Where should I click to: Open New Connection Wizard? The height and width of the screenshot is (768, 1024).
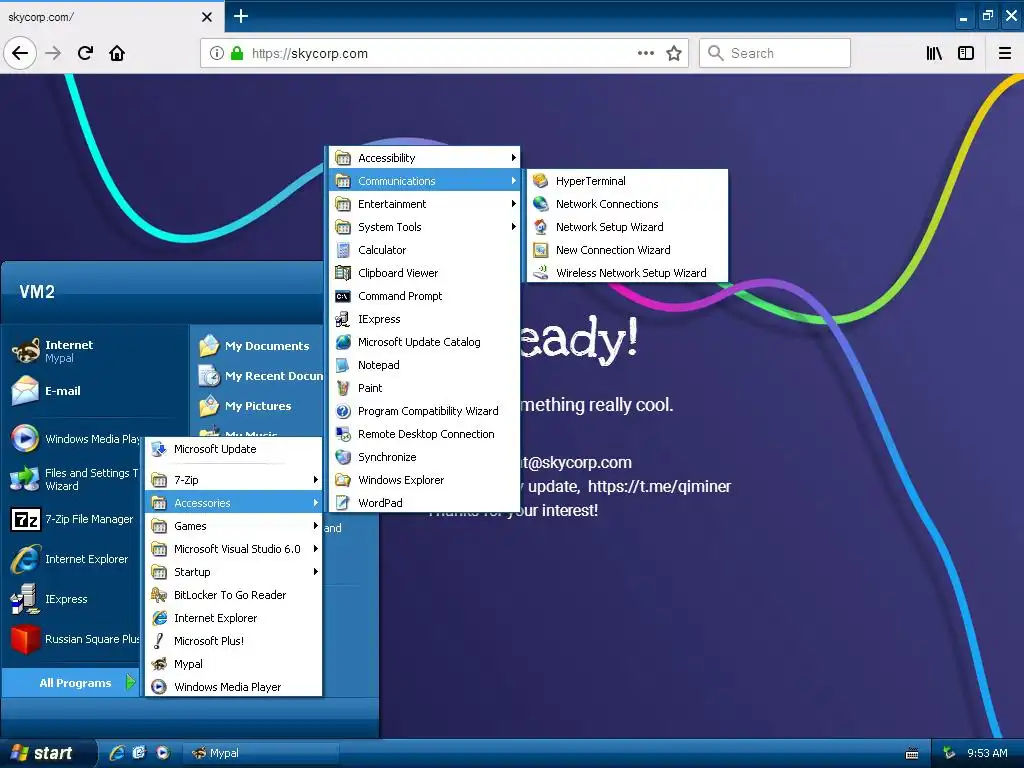(x=627, y=249)
